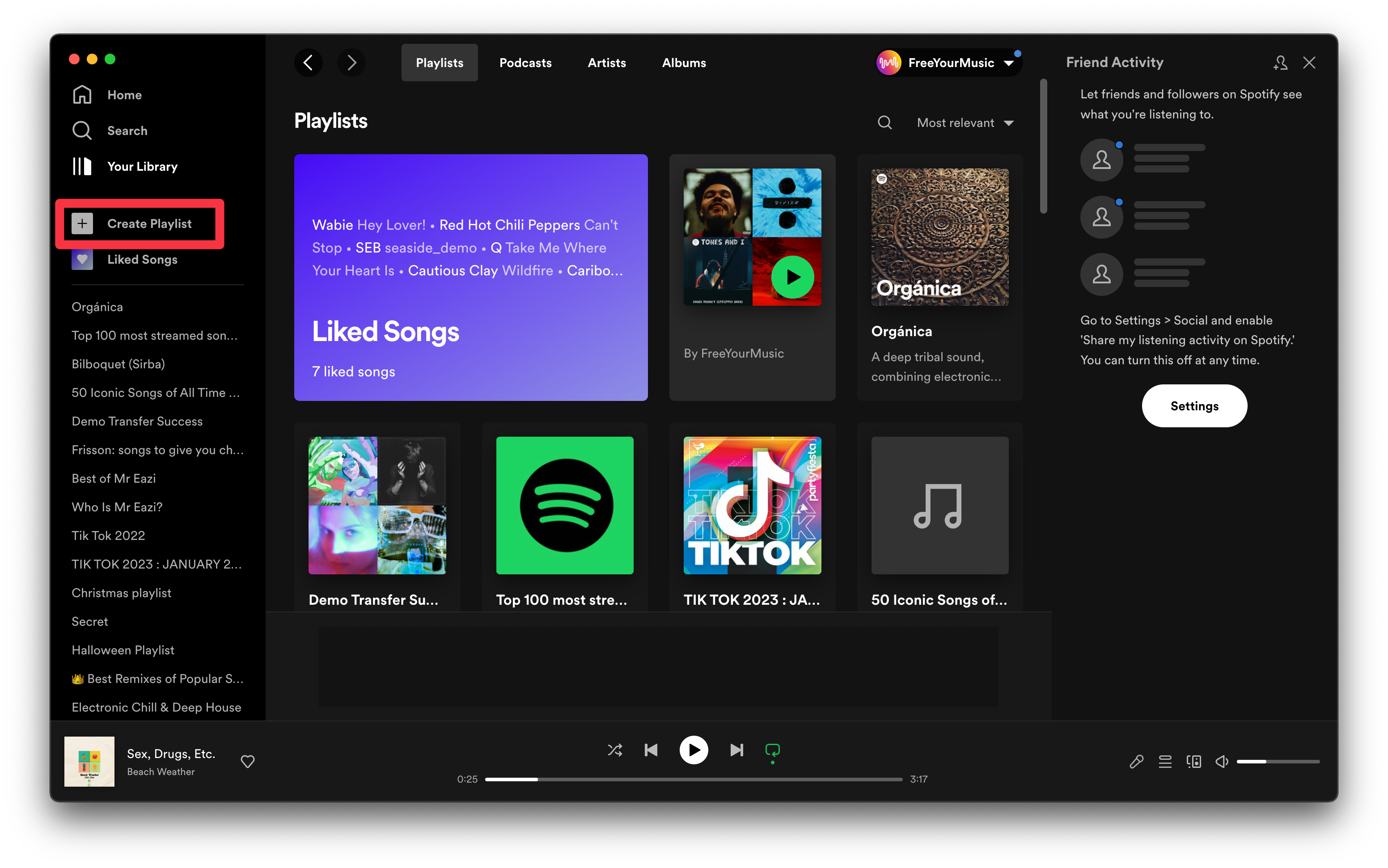
Task: Click the Liked Songs text in sidebar
Action: pyautogui.click(x=142, y=260)
